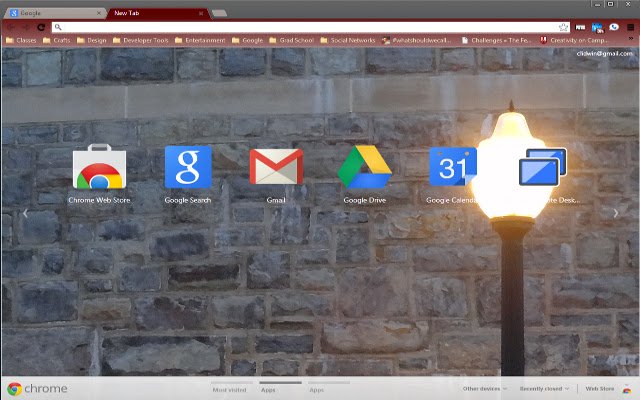The image size is (640, 400).
Task: Show hidden bookmarks with the overflow chevron
Action: click(x=631, y=39)
